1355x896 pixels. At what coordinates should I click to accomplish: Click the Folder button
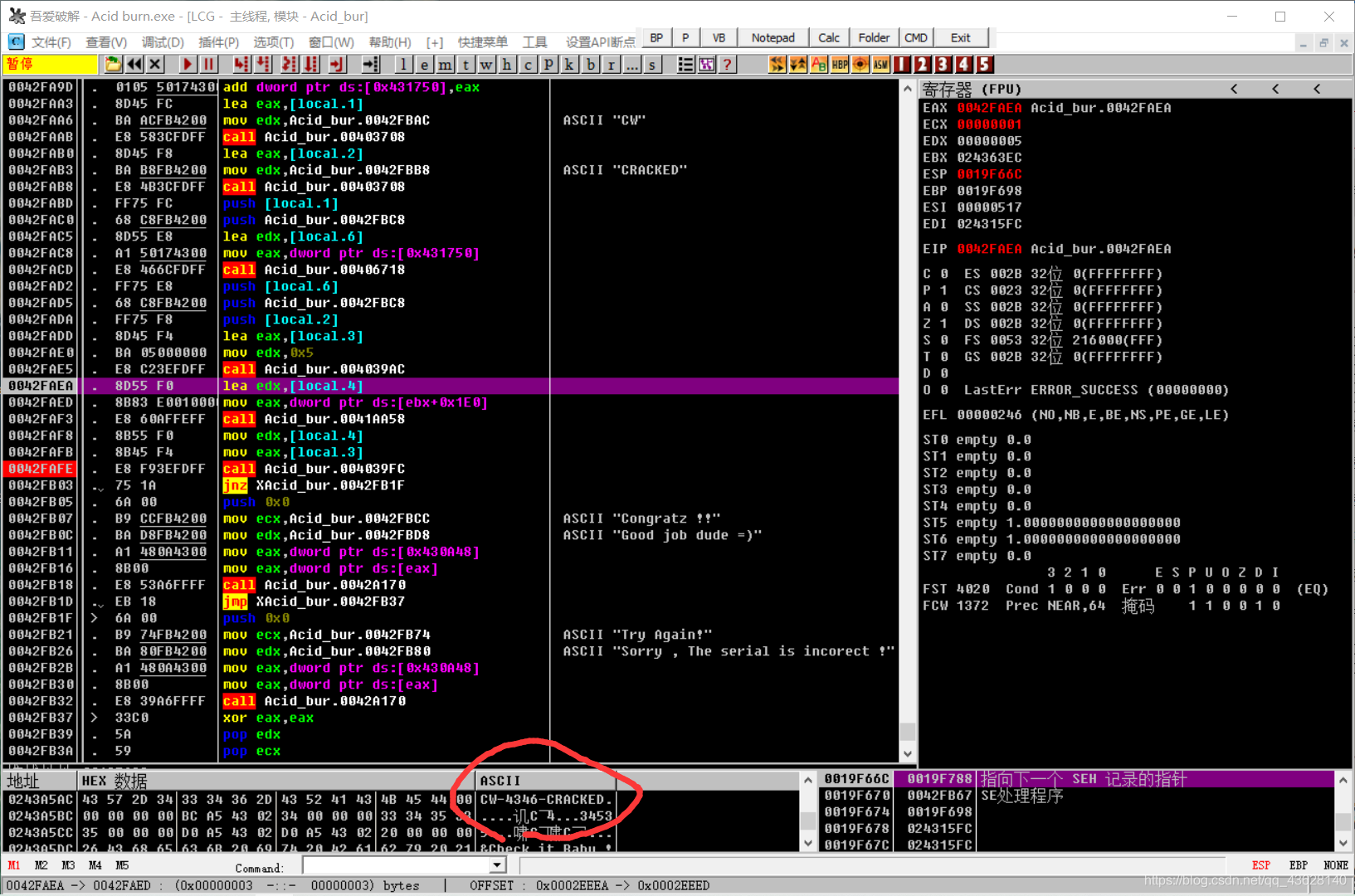coord(874,37)
